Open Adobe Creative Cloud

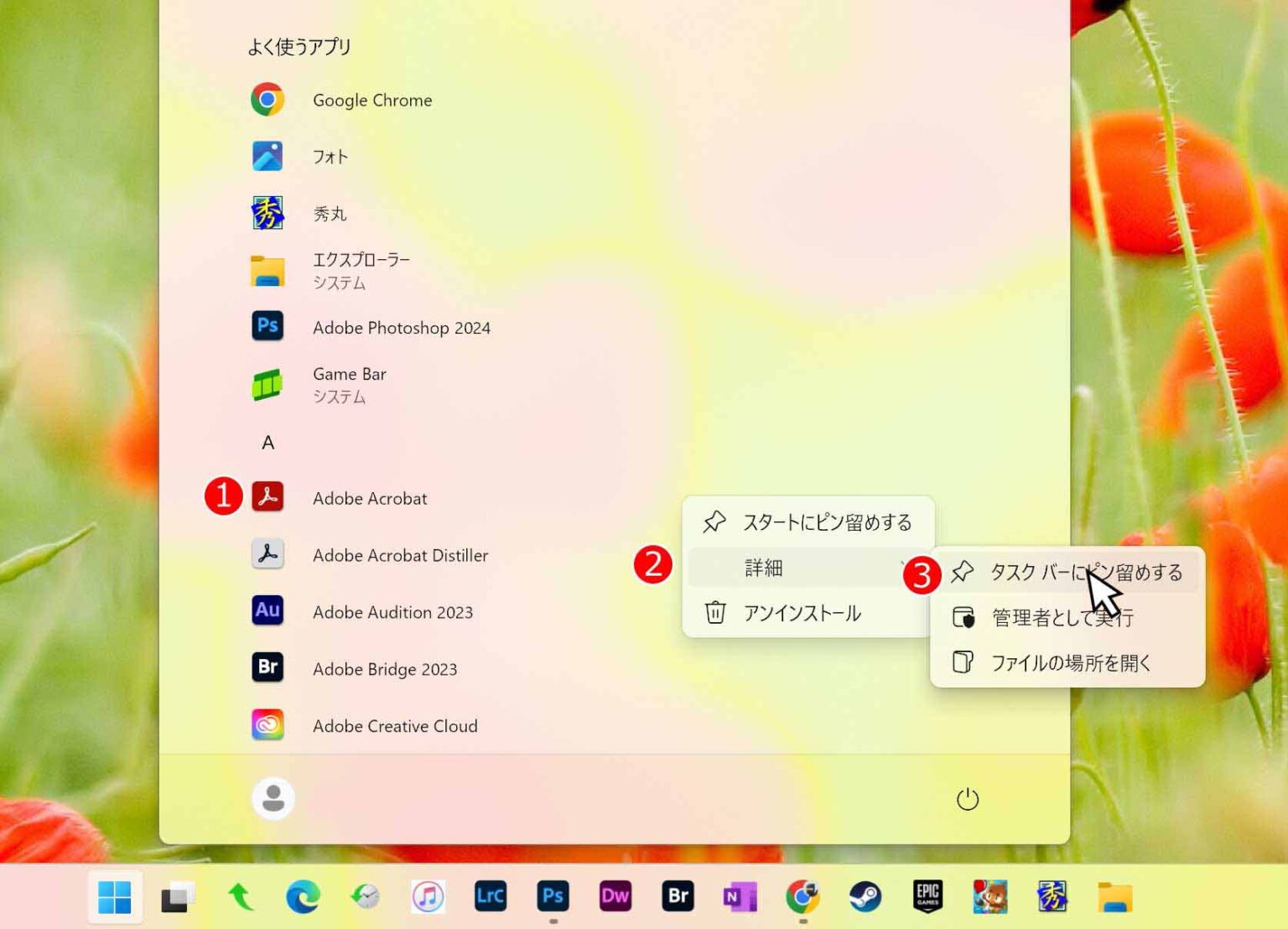(395, 726)
